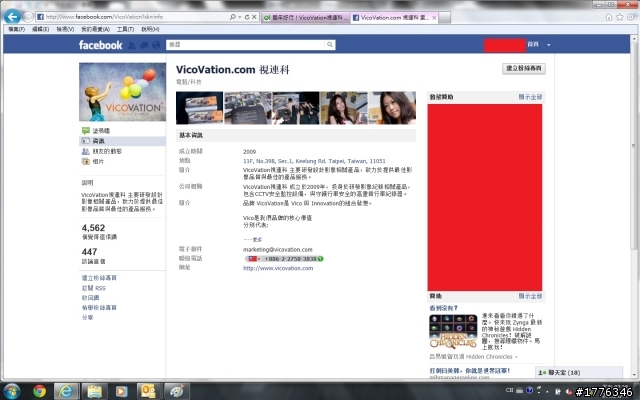This screenshot has height=400, width=640.
Task: Click the Facebook search magnifier button
Action: (x=330, y=45)
